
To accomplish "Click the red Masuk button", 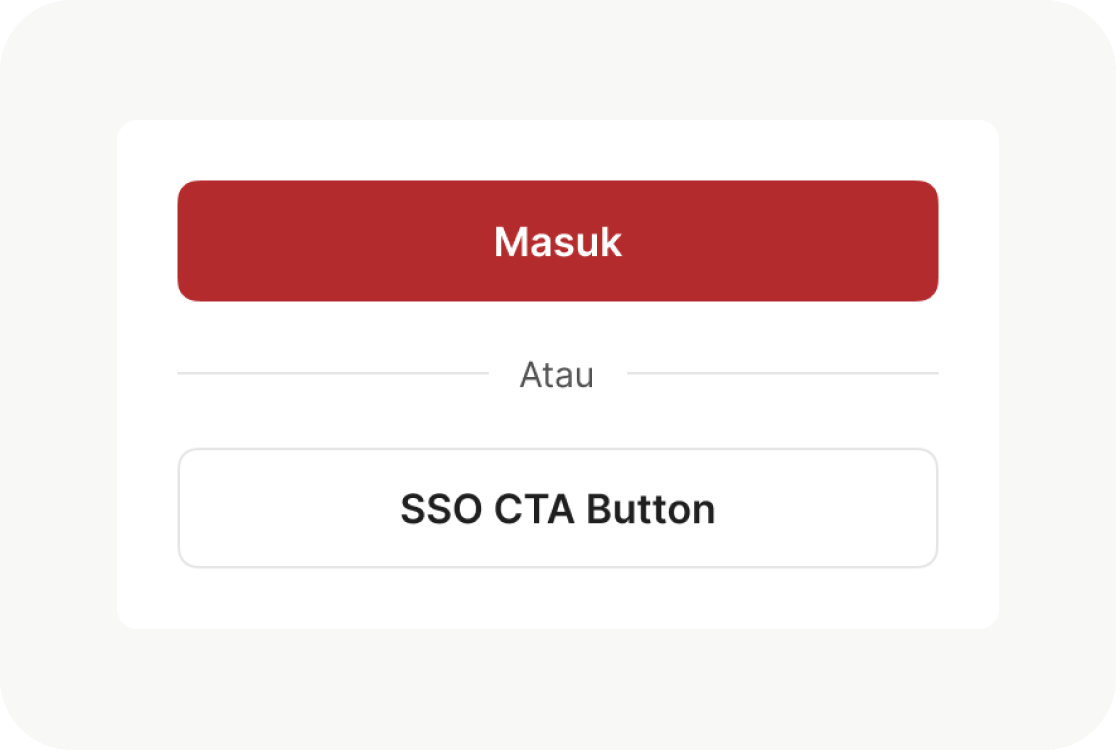I will (557, 241).
